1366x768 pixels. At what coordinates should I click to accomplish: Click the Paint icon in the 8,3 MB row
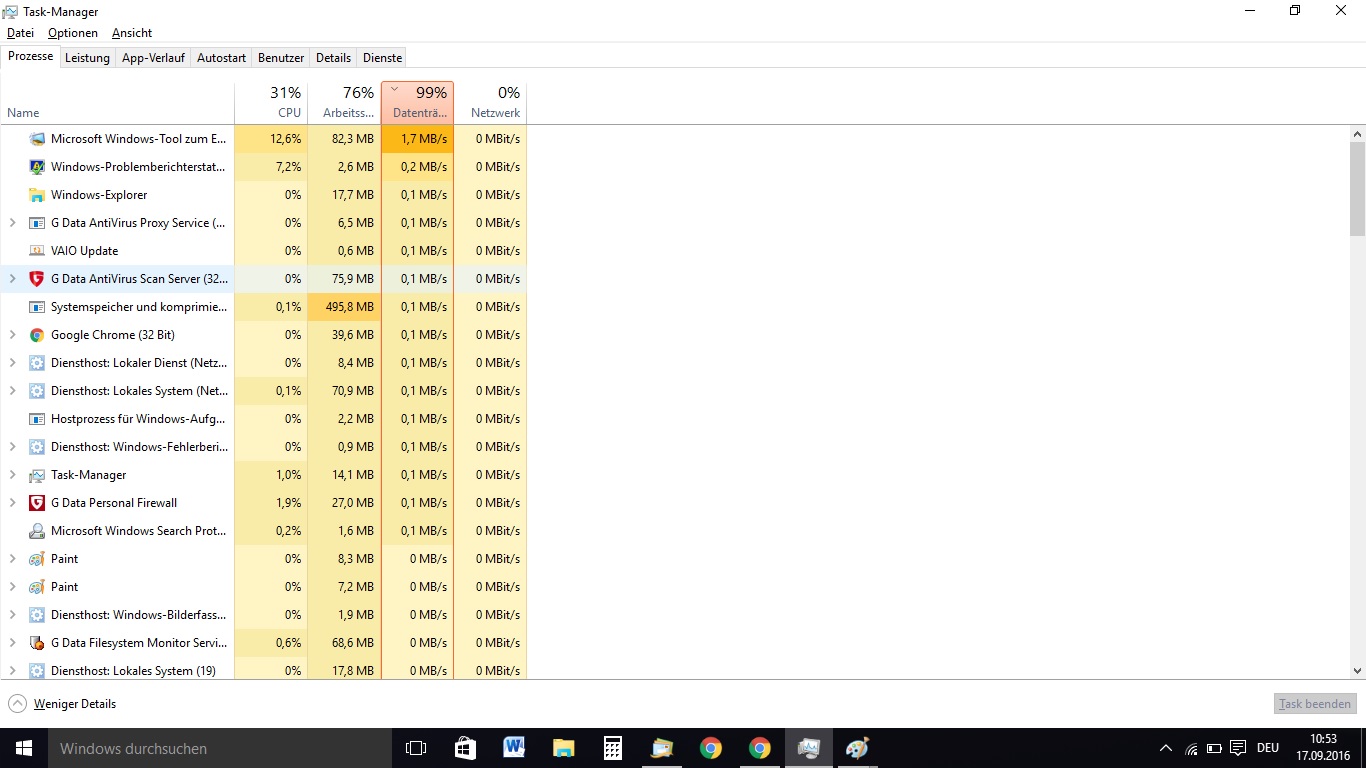(x=37, y=559)
